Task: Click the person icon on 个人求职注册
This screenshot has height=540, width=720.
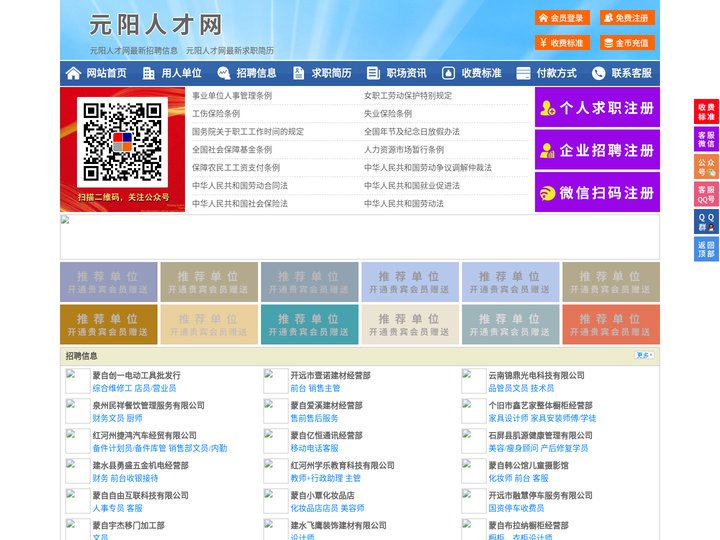Action: click(547, 108)
